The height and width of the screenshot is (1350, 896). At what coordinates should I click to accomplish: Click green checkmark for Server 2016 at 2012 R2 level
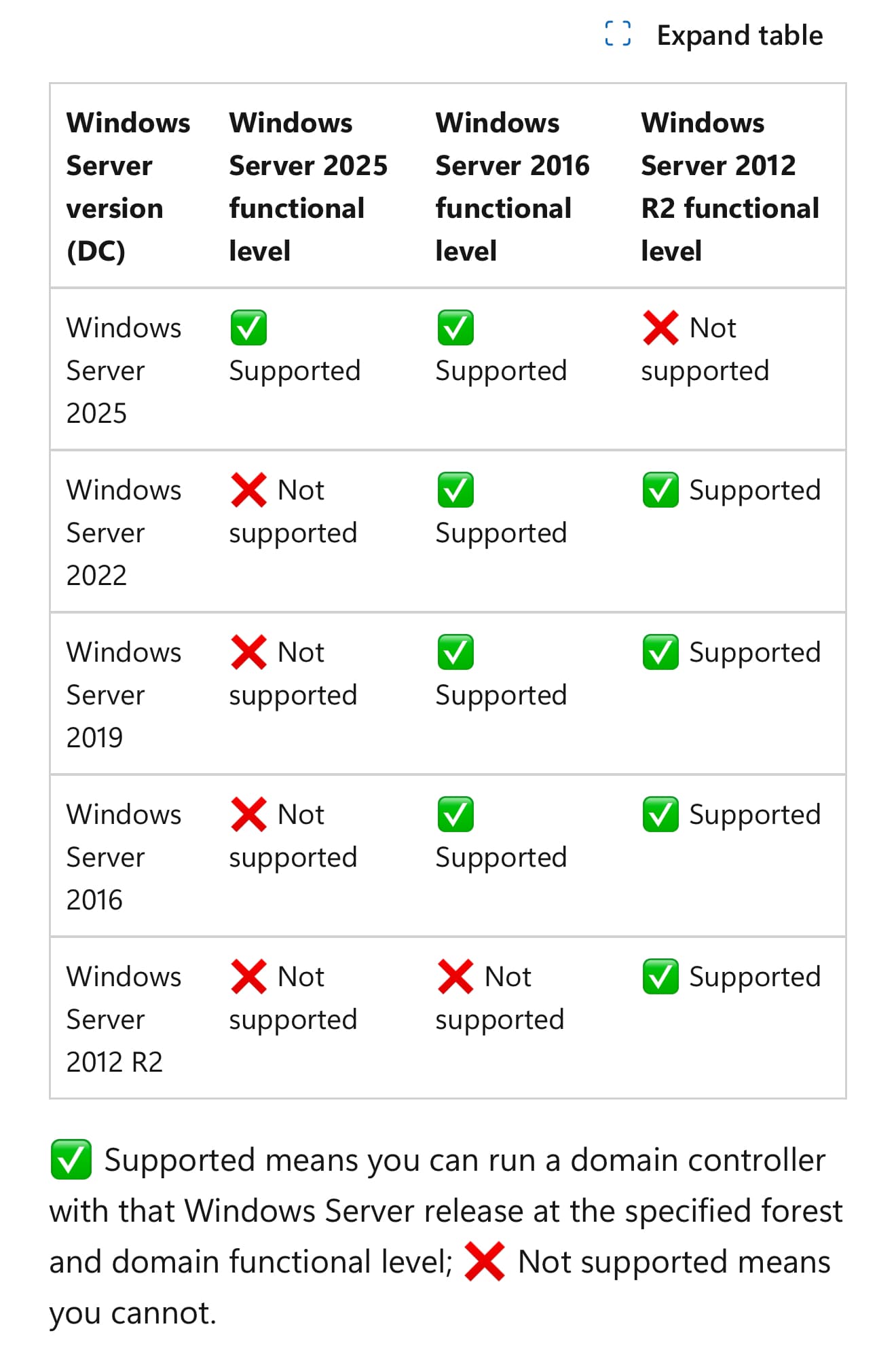(660, 814)
